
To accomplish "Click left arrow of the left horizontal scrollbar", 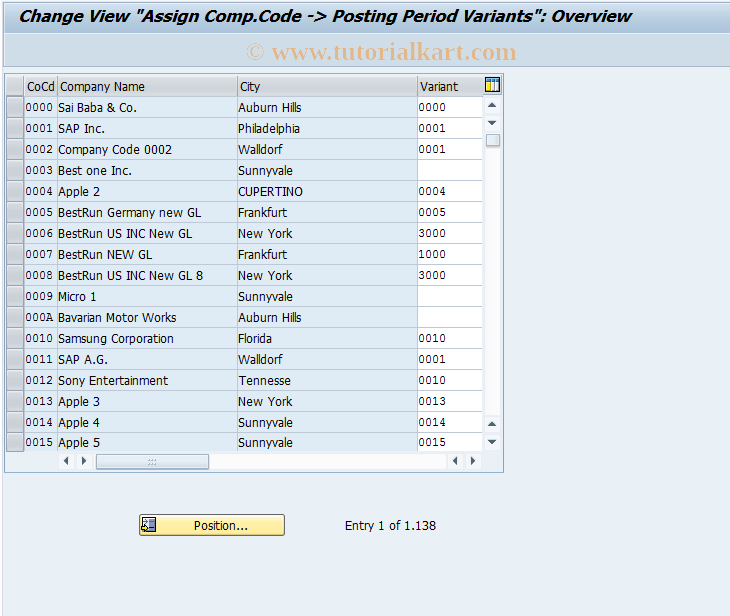I will point(66,461).
